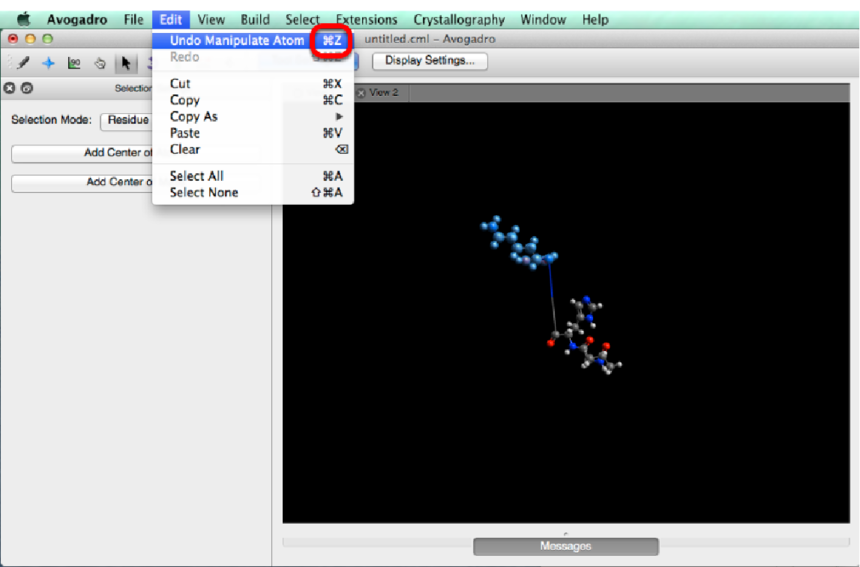Select the Bond Centric Manipulate tool

(x=74, y=62)
